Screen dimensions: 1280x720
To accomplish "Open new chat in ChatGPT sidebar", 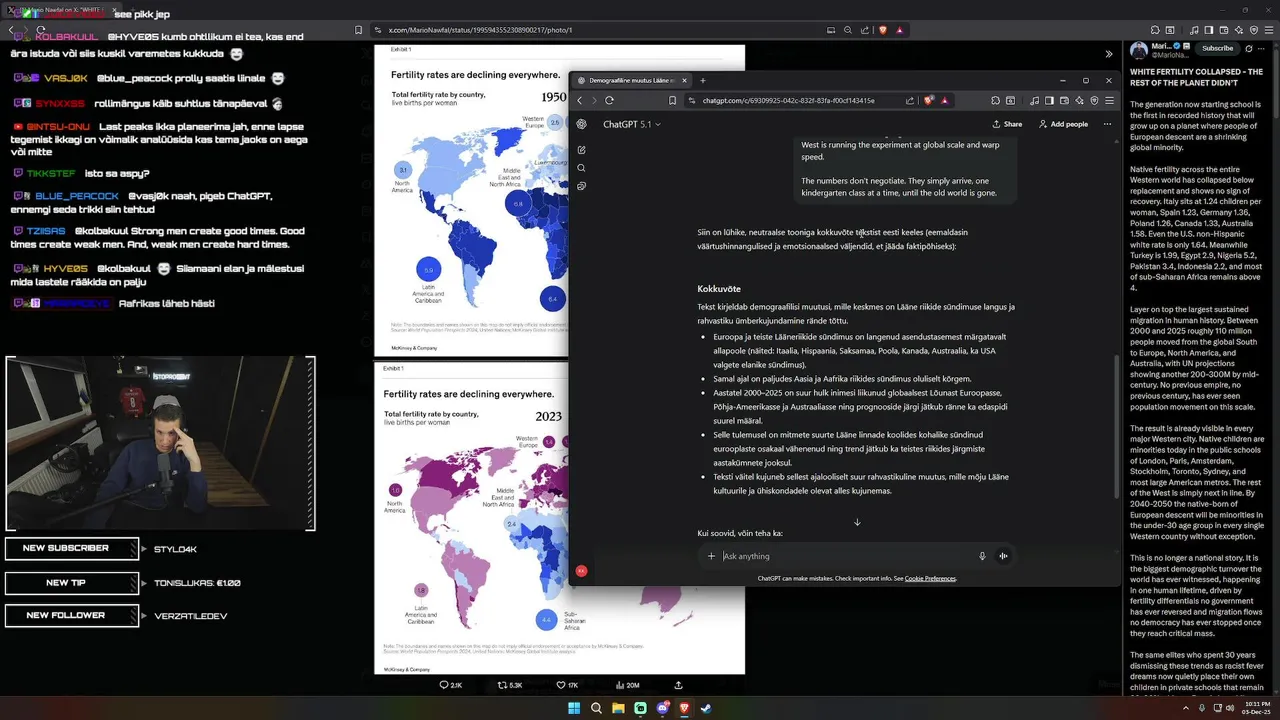I will [x=581, y=150].
